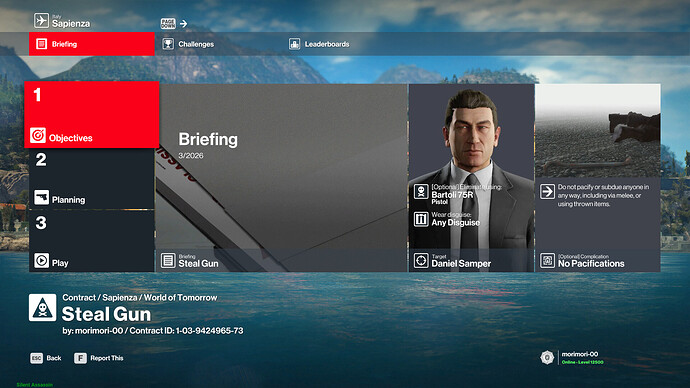Click the 3/2026 briefing date
Screen dimensions: 690x388
[191, 156]
